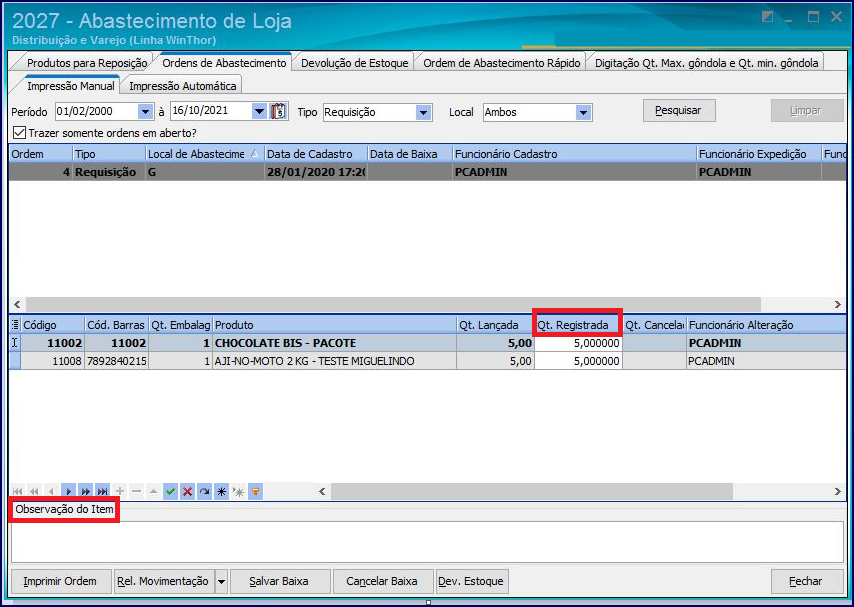Click Imprimir Ordem button
854x607 pixels.
(60, 582)
